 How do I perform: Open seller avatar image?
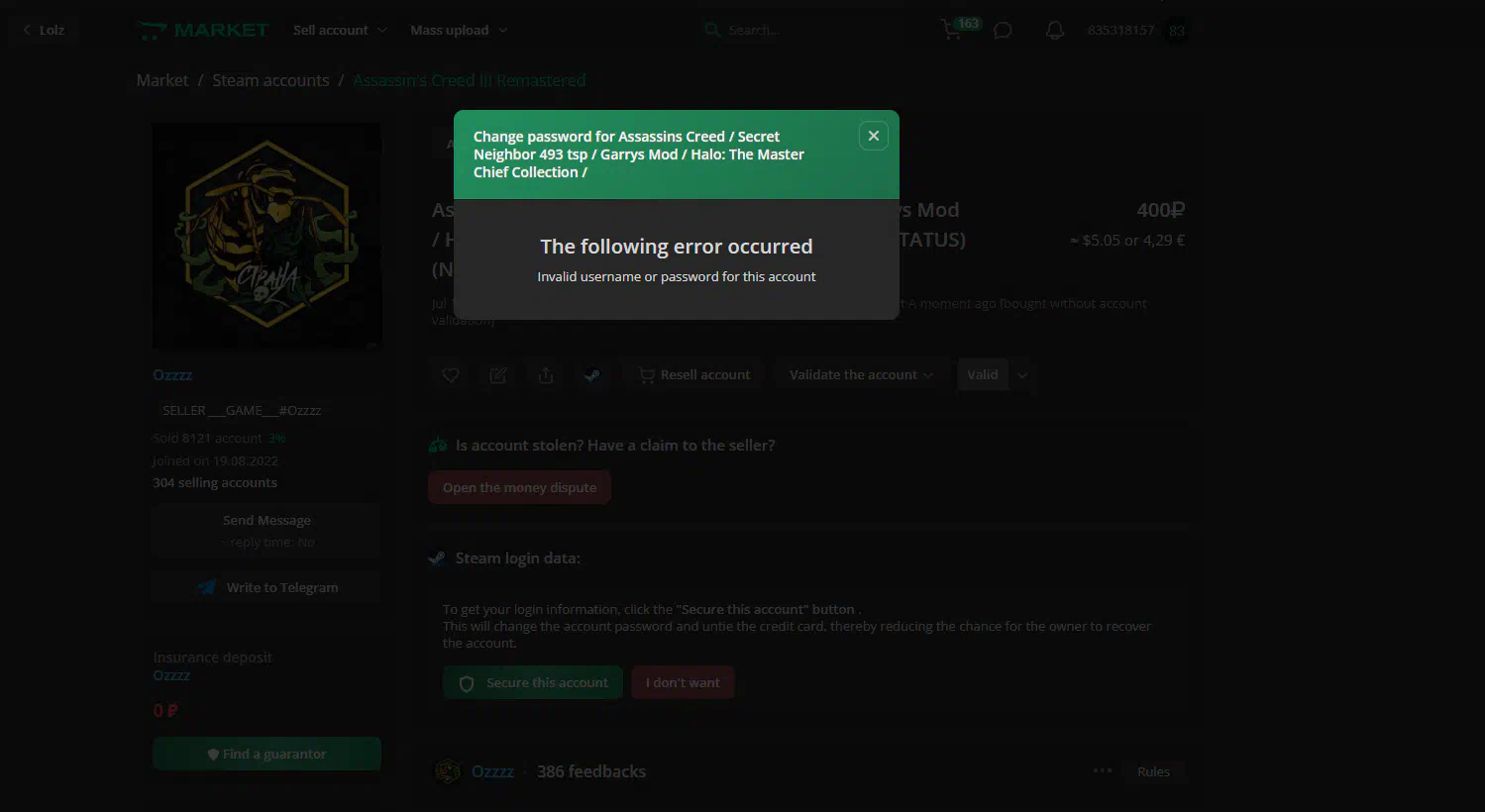pyautogui.click(x=266, y=236)
